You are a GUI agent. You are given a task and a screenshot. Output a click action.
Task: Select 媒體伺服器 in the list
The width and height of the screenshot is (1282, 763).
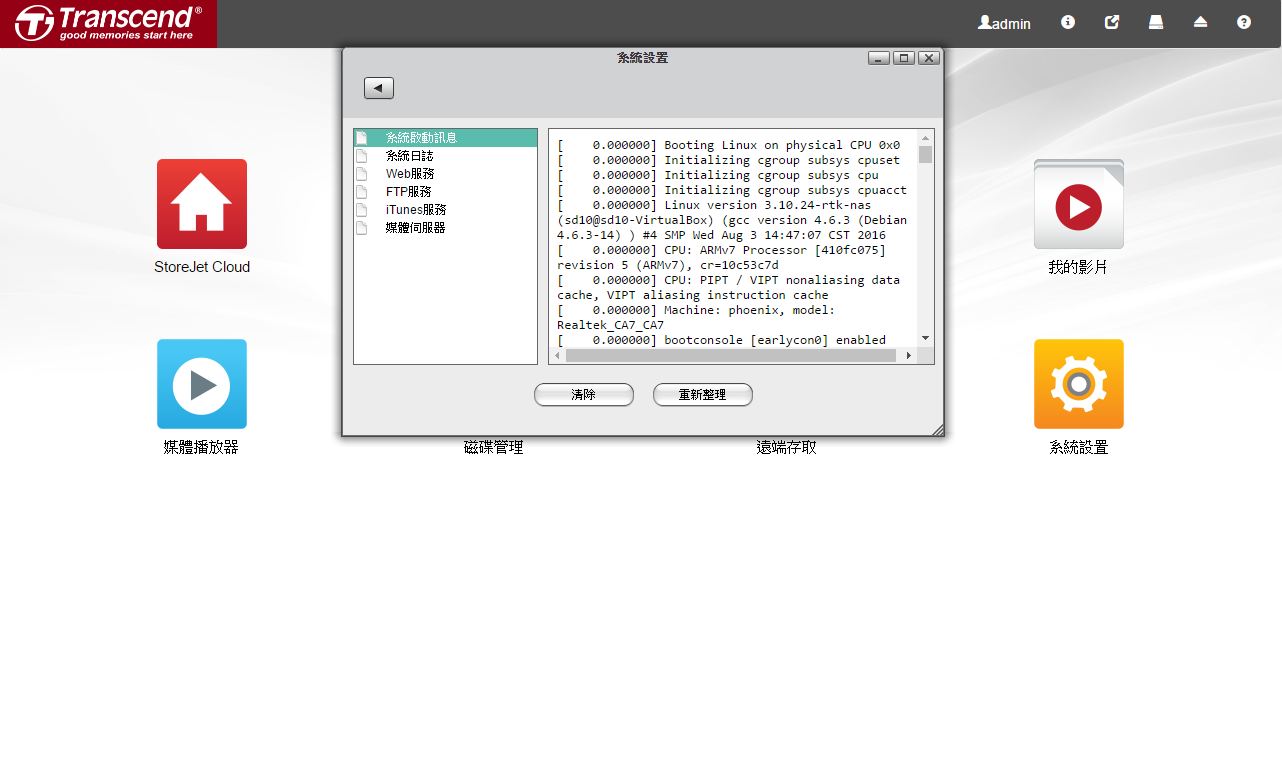point(446,228)
